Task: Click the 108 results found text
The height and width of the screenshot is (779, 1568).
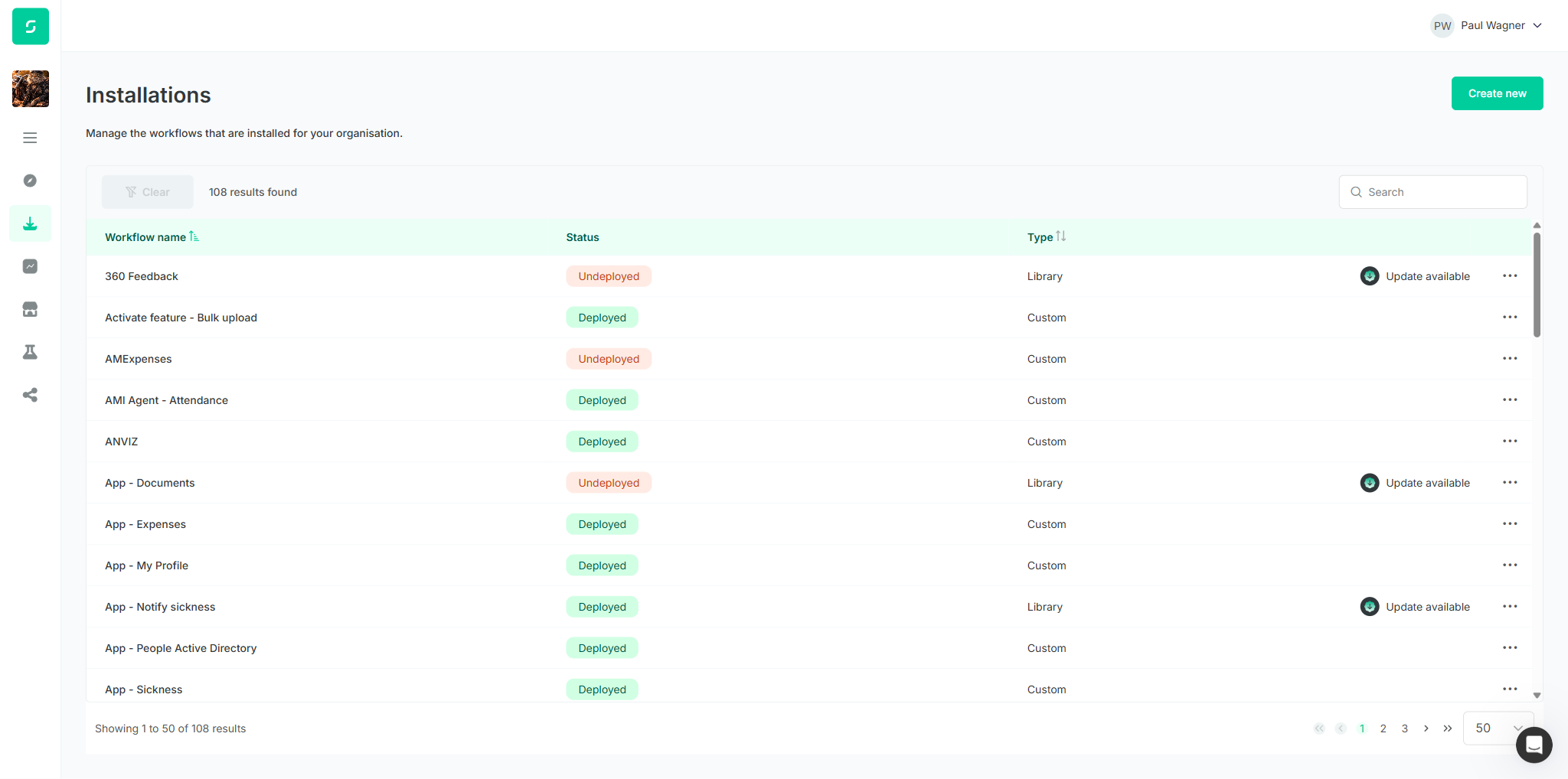Action: 253,192
